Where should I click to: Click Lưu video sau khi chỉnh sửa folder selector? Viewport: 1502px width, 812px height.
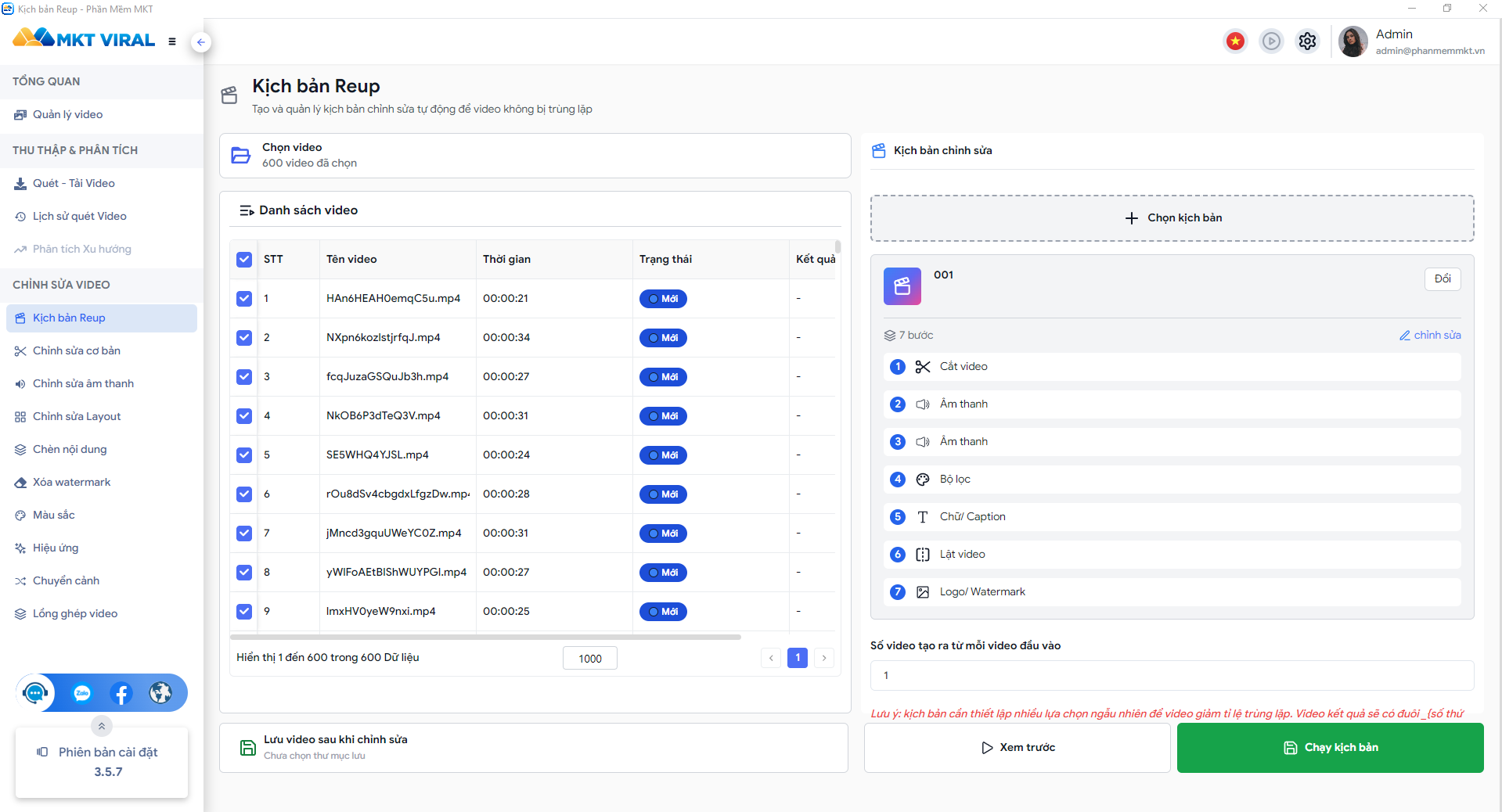click(x=534, y=748)
